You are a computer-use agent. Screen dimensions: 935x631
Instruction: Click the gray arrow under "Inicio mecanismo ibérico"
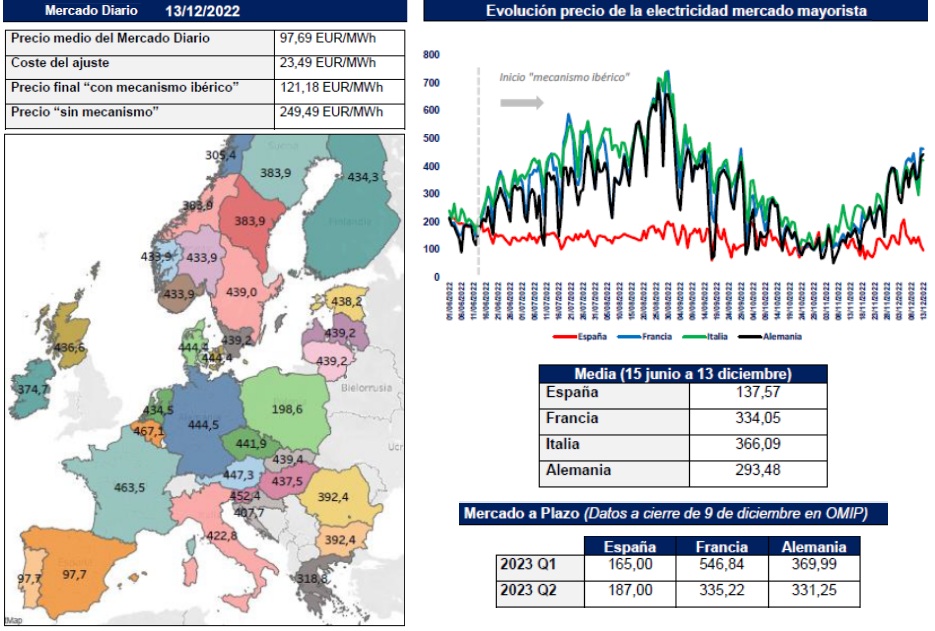click(x=521, y=102)
